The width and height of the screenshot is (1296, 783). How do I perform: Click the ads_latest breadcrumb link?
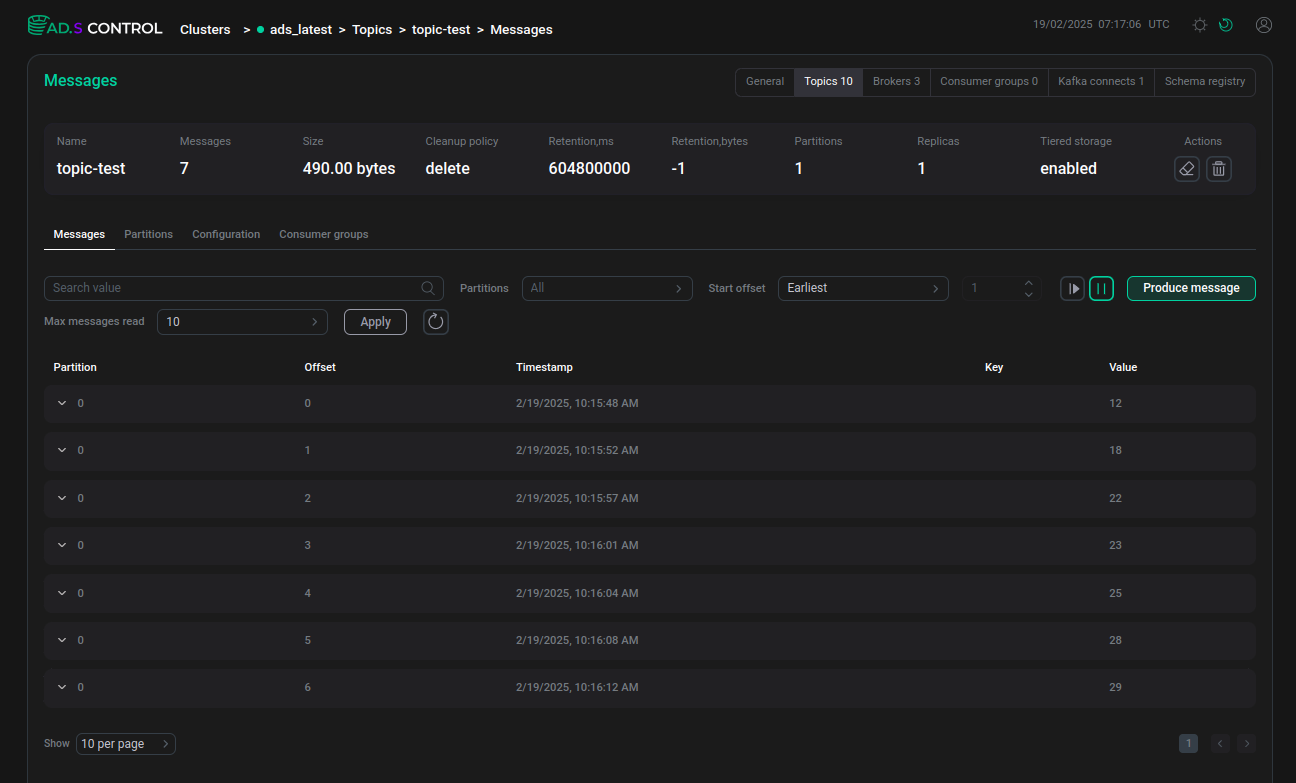301,29
